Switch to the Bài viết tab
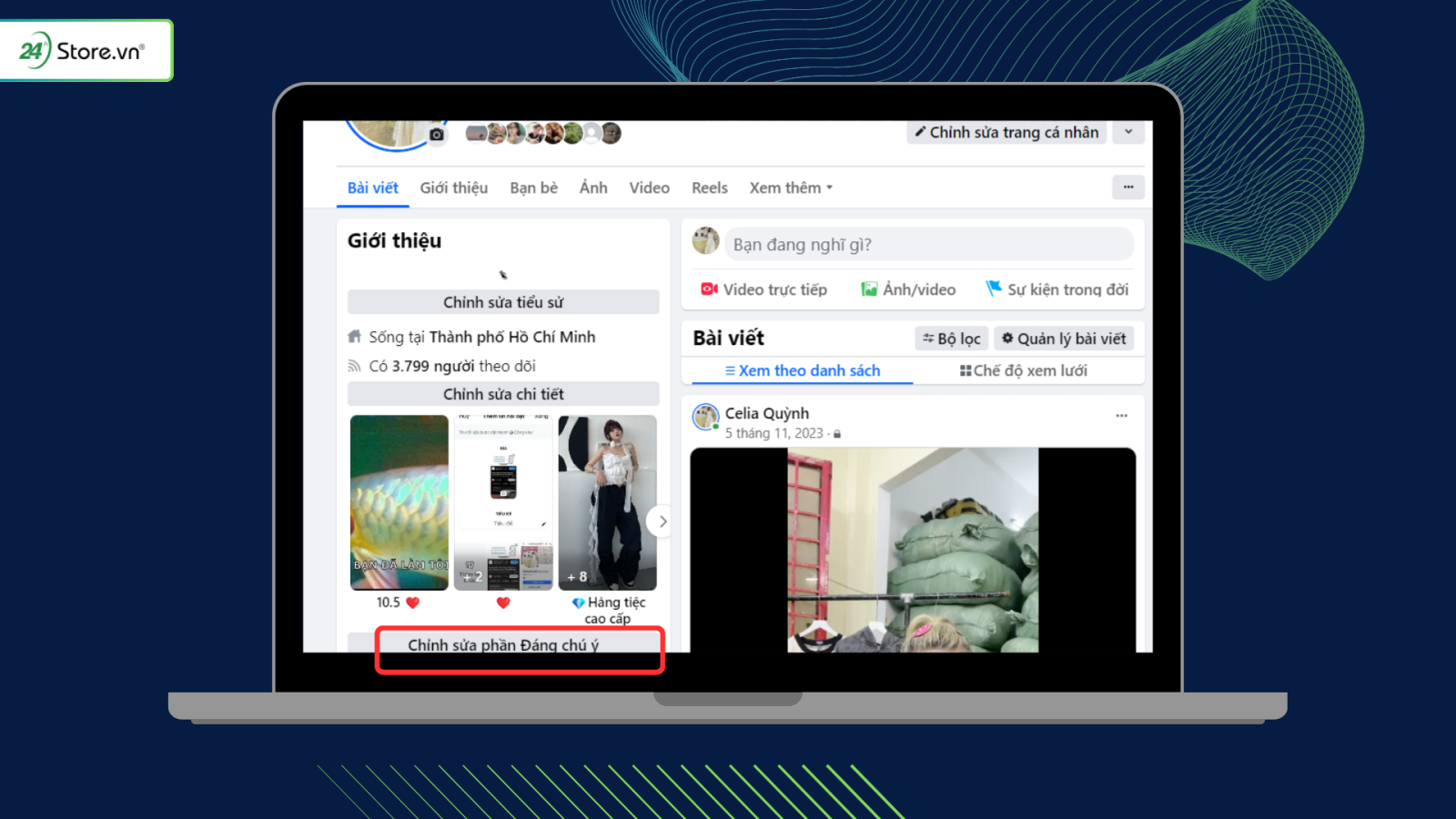The height and width of the screenshot is (819, 1456). pyautogui.click(x=373, y=187)
